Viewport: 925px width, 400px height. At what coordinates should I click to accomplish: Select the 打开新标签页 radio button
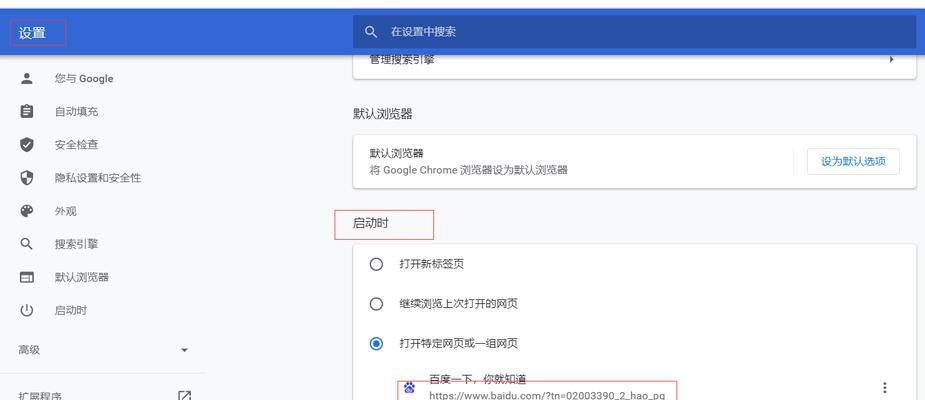(376, 264)
